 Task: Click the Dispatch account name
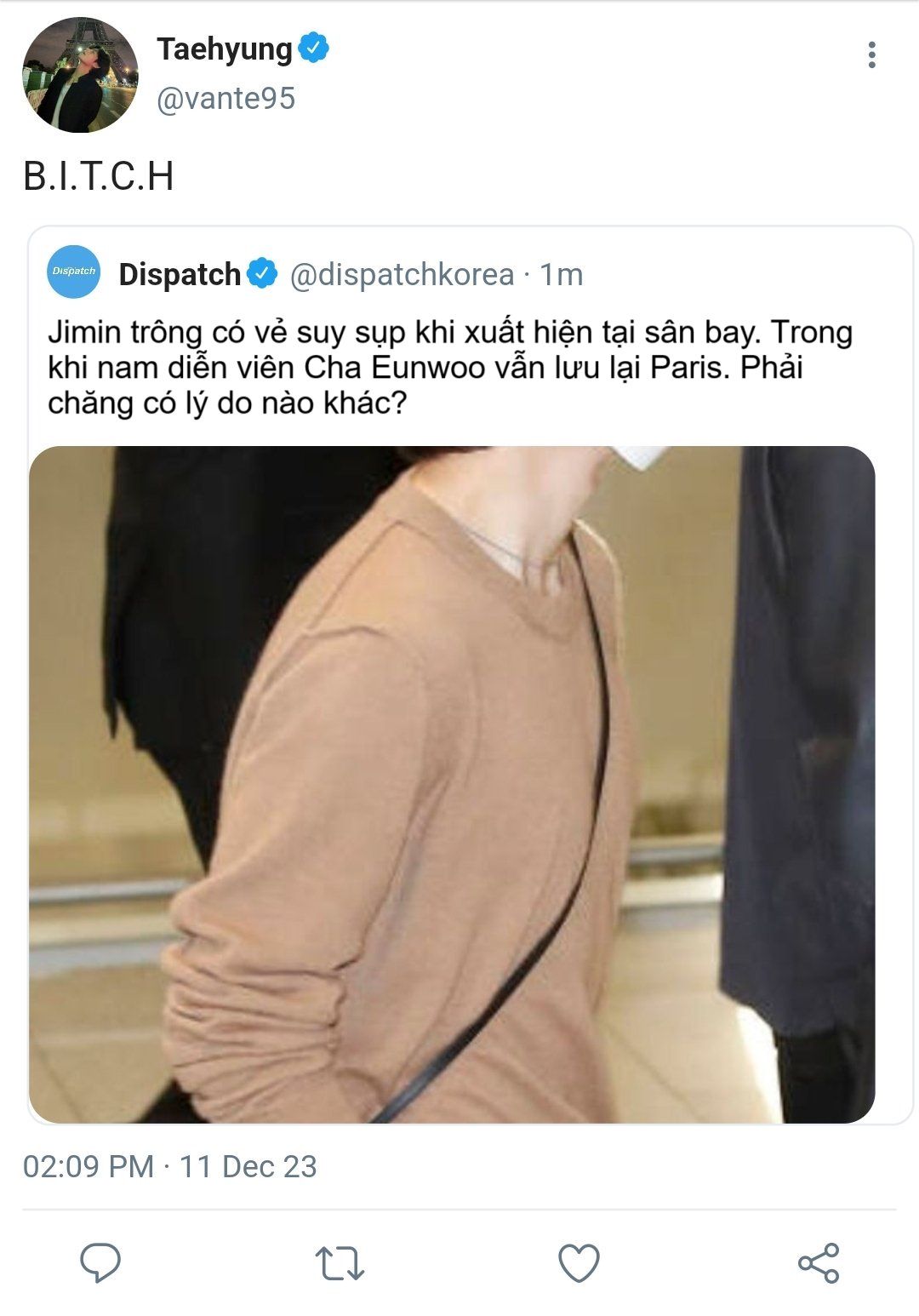pos(180,275)
